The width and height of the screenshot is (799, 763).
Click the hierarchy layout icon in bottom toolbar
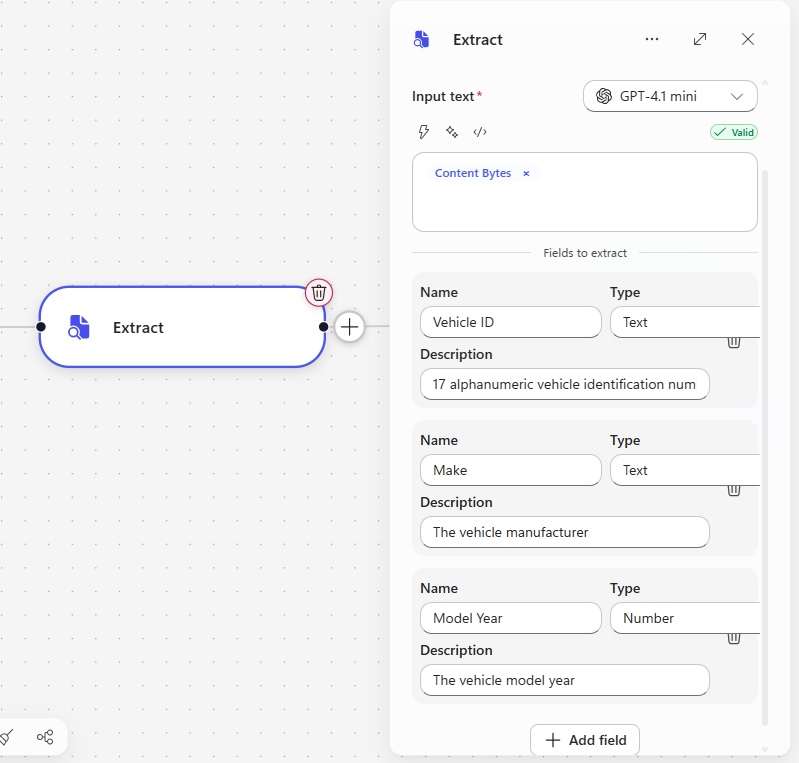(x=45, y=737)
